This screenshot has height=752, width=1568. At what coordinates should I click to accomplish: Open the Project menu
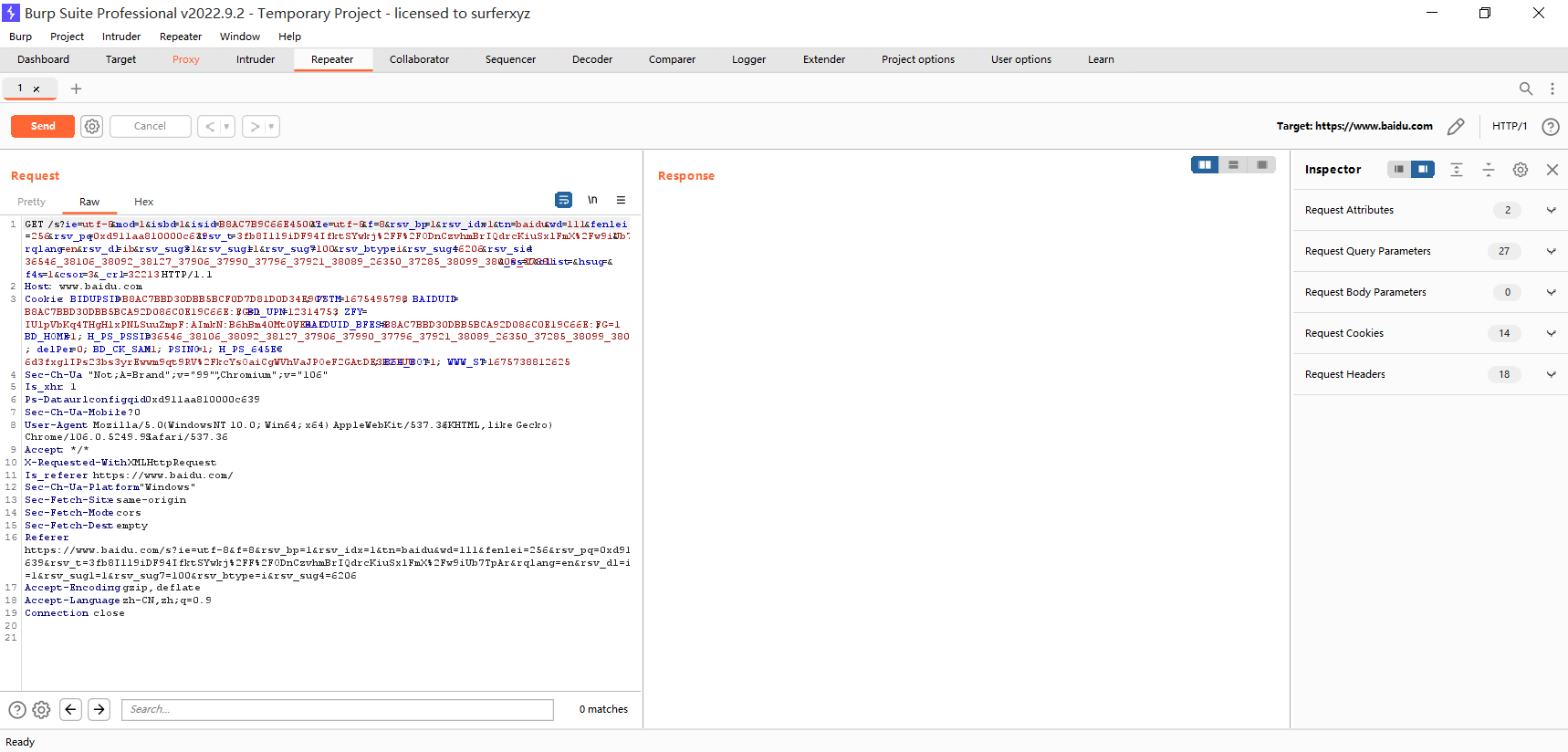tap(67, 37)
